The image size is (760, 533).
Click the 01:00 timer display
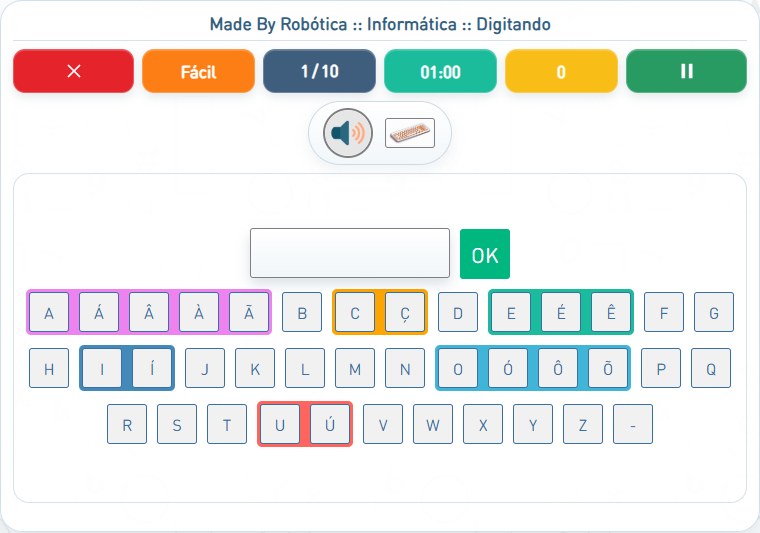point(441,71)
